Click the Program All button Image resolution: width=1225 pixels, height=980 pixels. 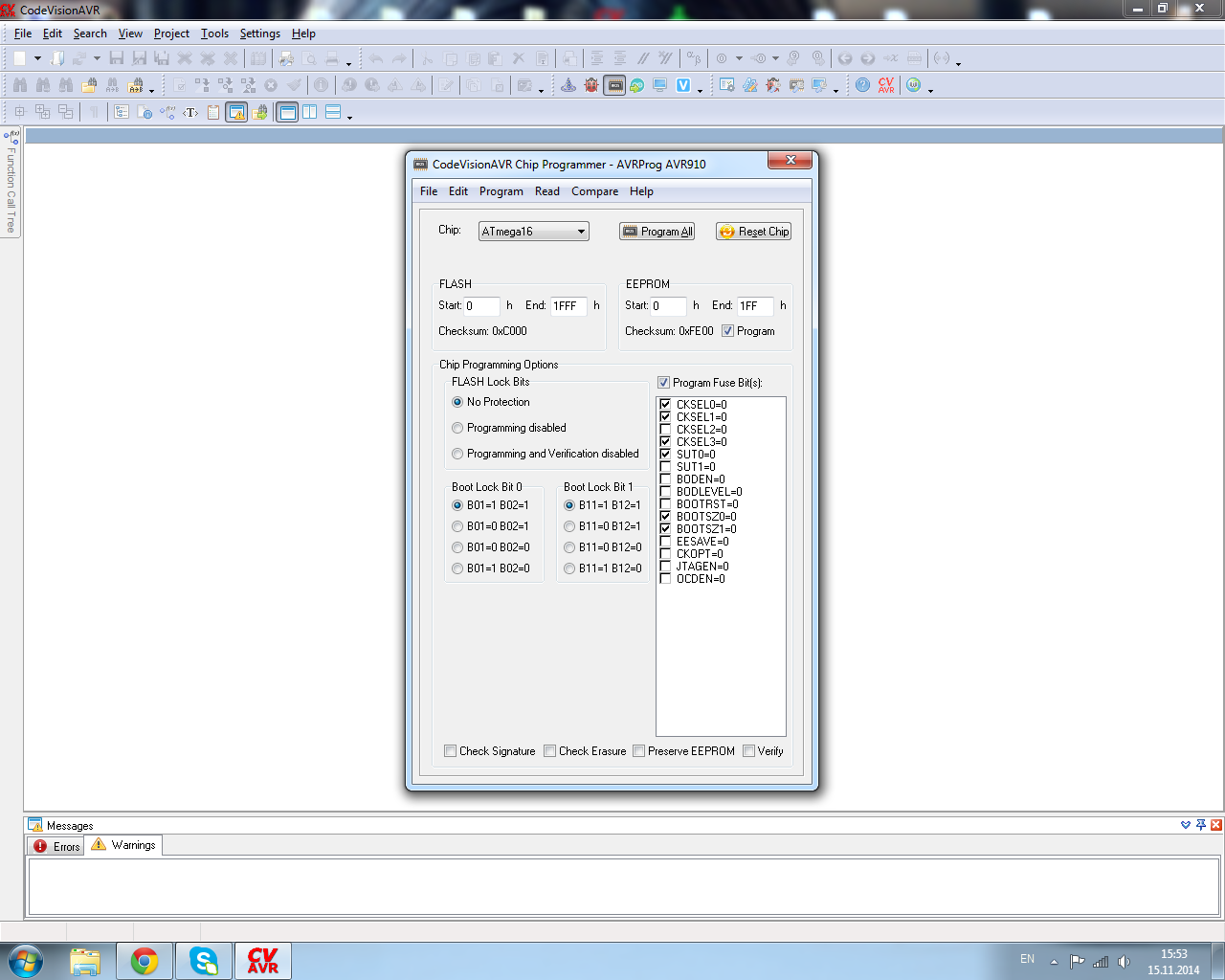[x=657, y=232]
